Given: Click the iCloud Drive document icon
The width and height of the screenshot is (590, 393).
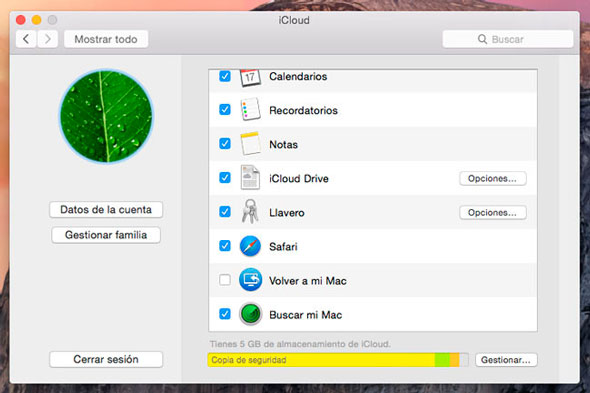Looking at the screenshot, I should [250, 177].
